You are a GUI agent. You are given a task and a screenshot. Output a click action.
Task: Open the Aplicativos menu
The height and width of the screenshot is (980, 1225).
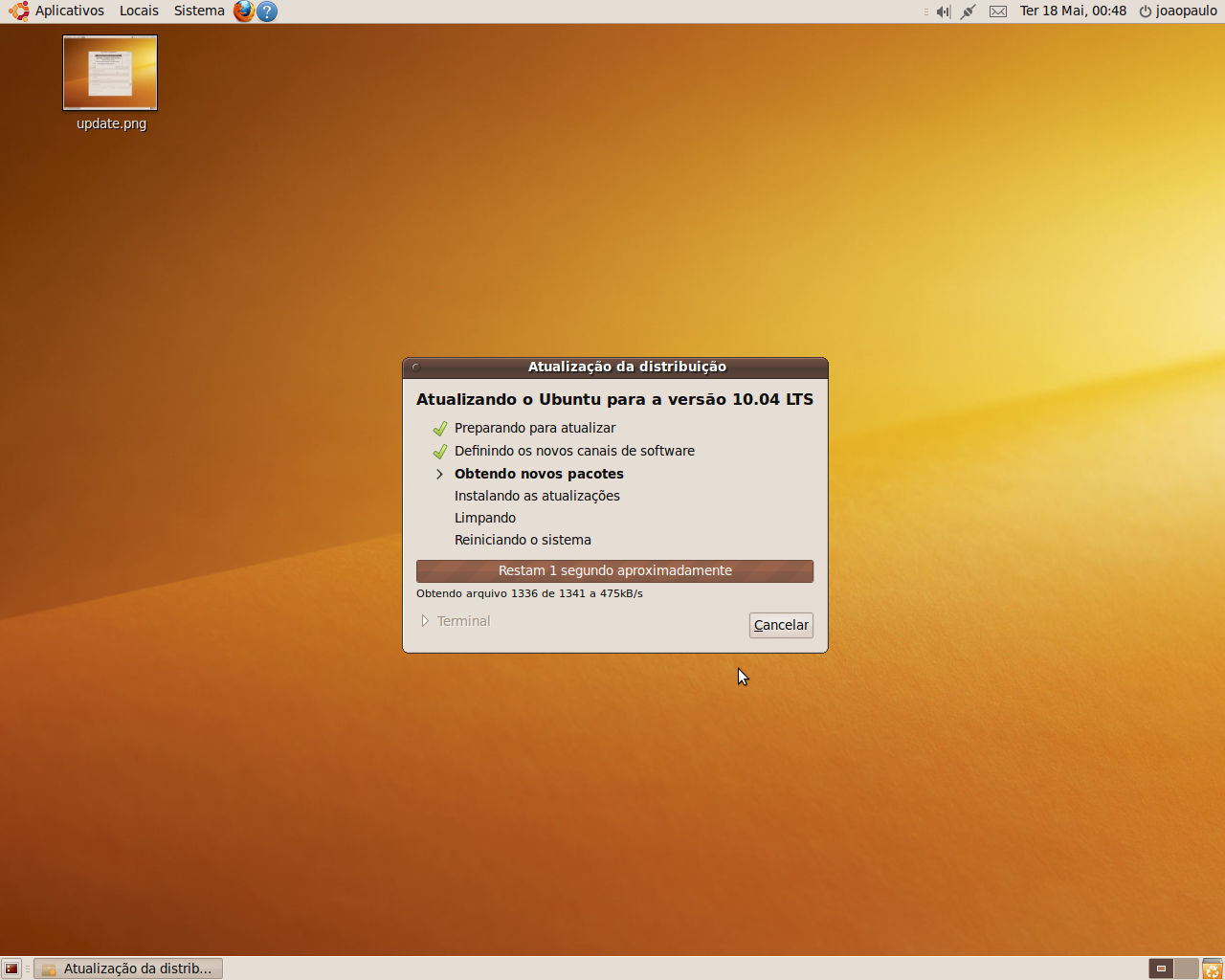[x=56, y=11]
